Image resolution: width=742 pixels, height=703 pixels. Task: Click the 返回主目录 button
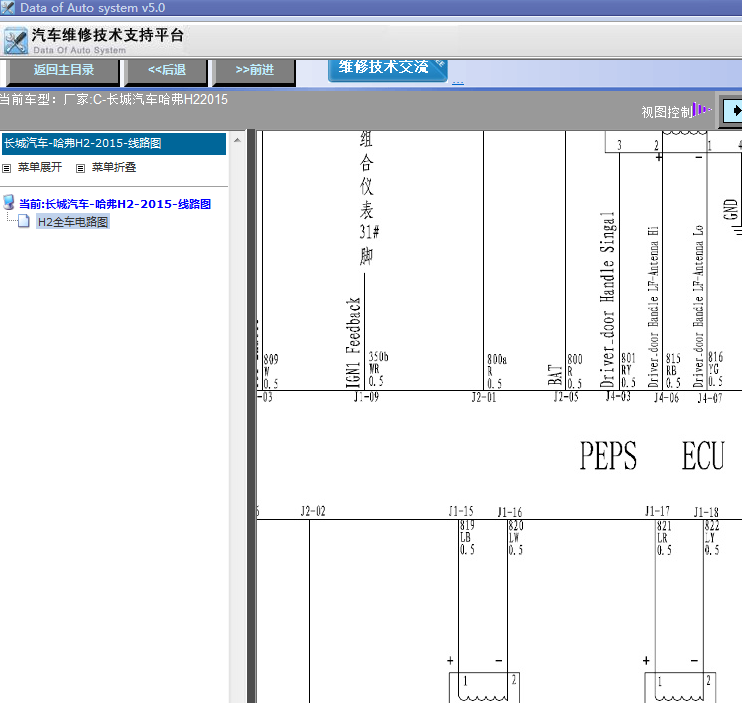64,70
